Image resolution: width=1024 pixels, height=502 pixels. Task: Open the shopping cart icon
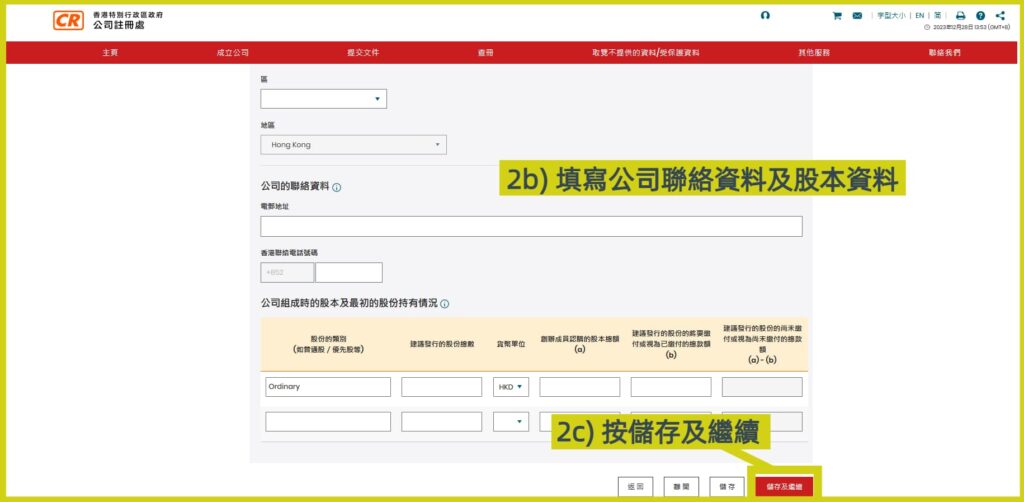(837, 16)
